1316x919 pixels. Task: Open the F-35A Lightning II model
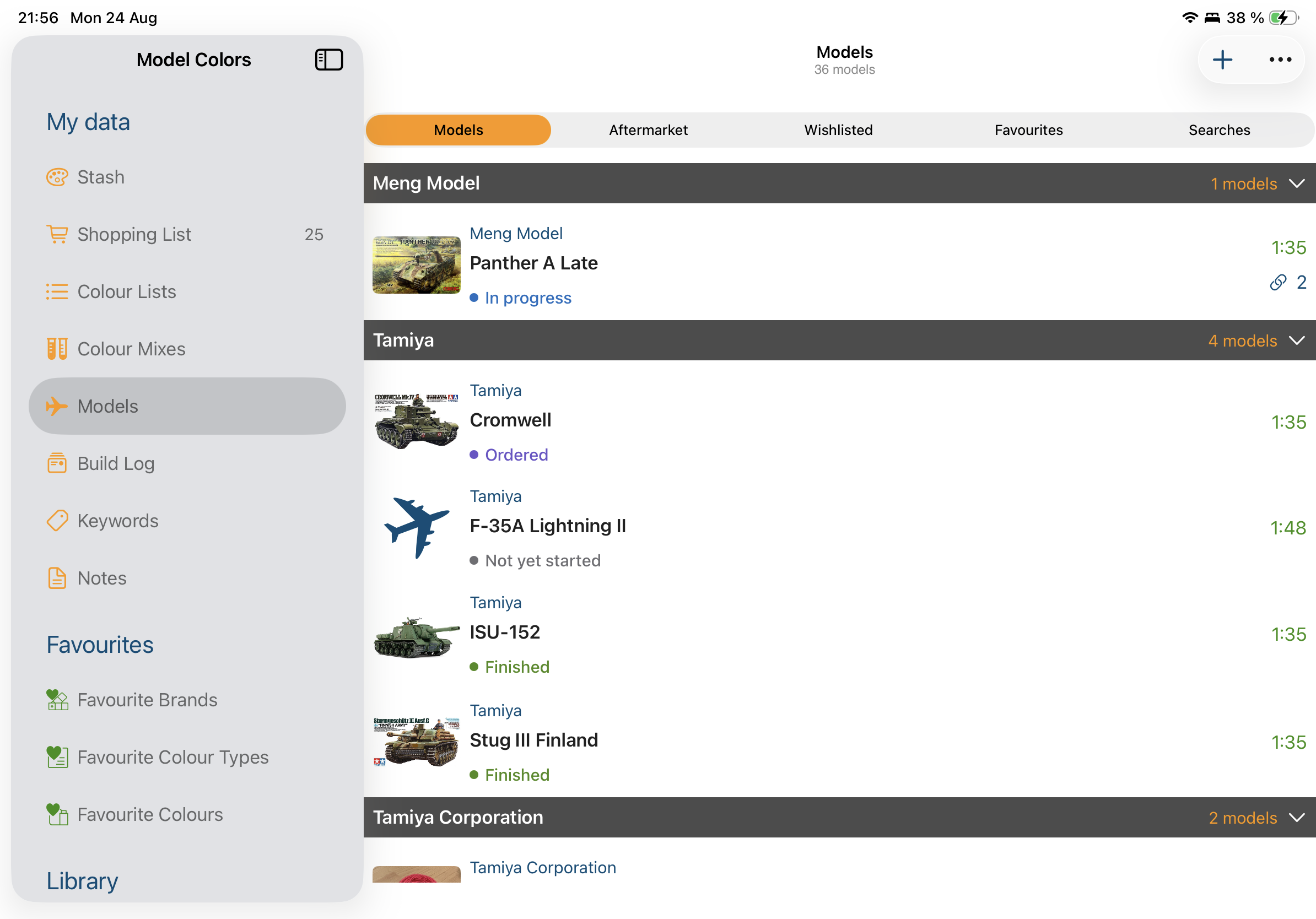point(839,528)
